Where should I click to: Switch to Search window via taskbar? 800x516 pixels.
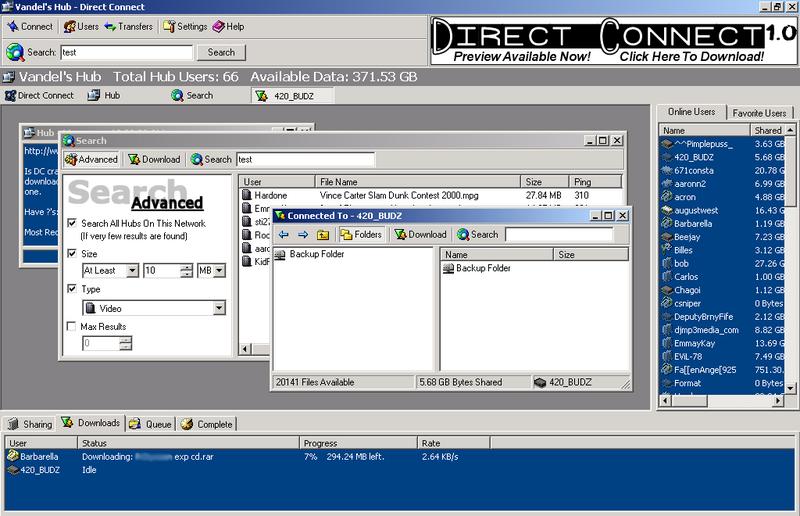[x=192, y=95]
